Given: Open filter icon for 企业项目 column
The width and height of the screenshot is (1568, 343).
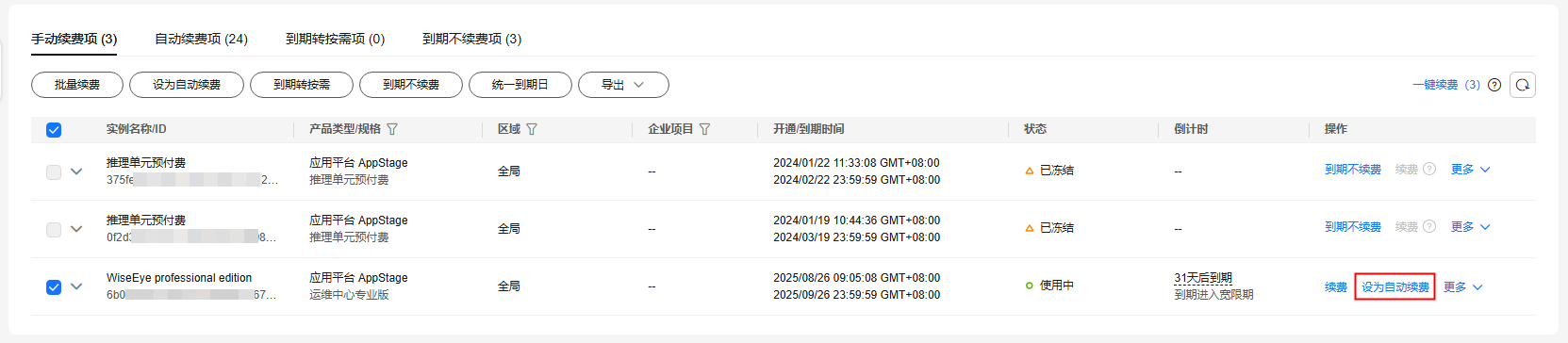Looking at the screenshot, I should (704, 129).
